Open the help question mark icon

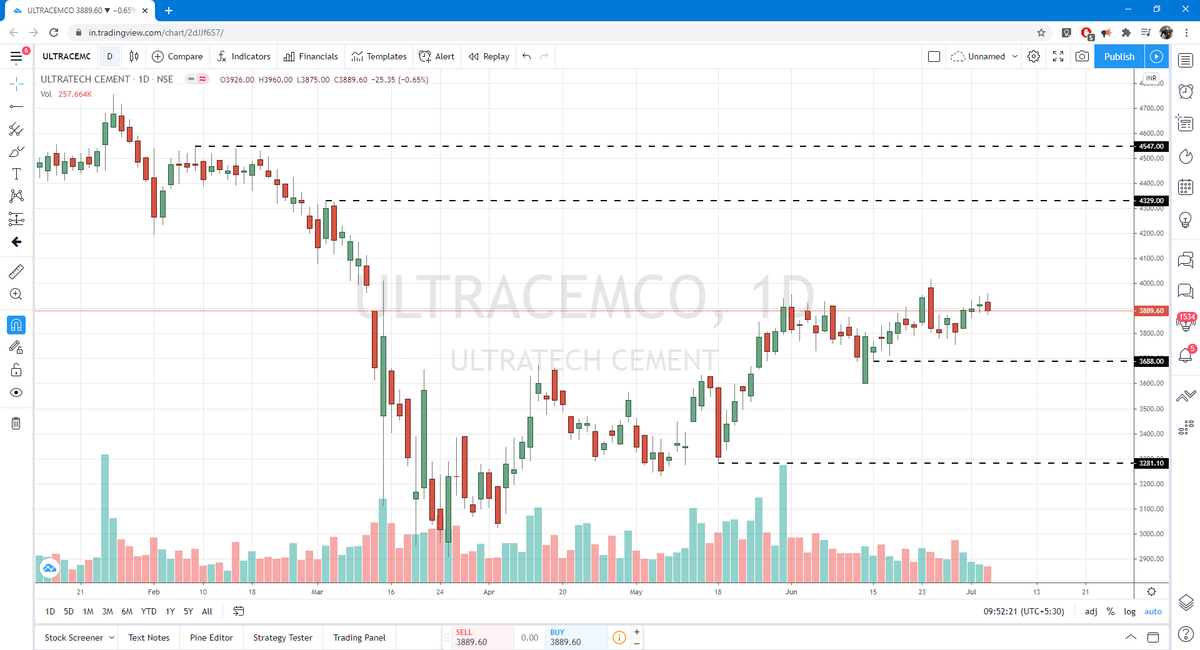(1186, 635)
